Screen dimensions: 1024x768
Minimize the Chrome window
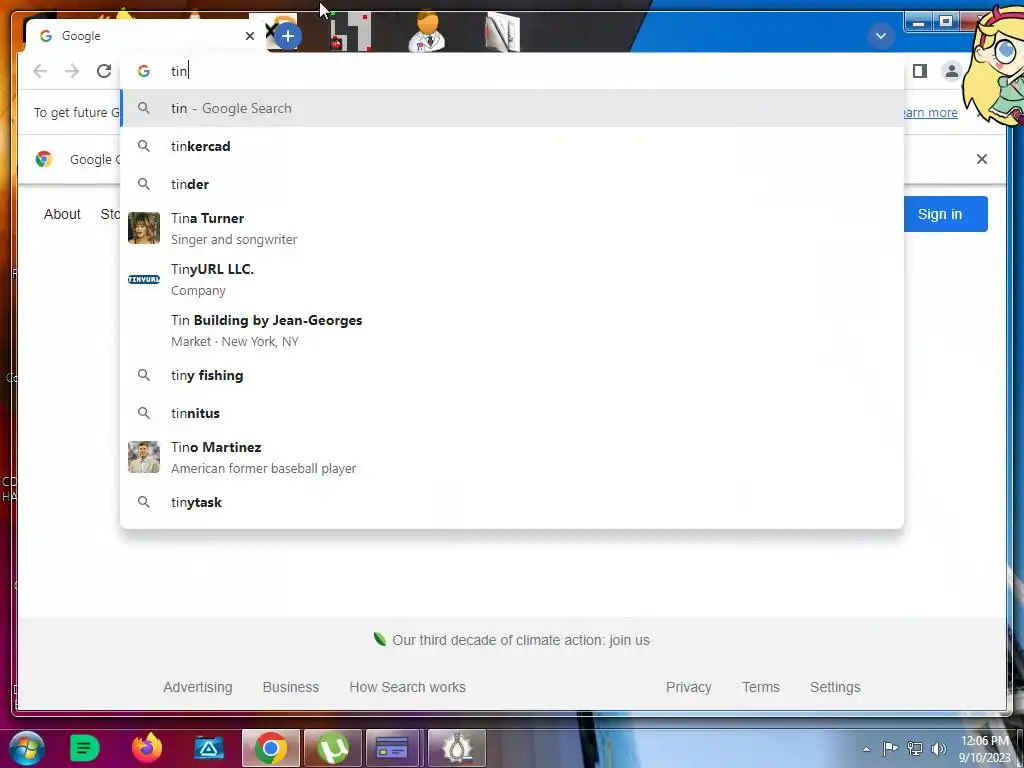pos(918,22)
